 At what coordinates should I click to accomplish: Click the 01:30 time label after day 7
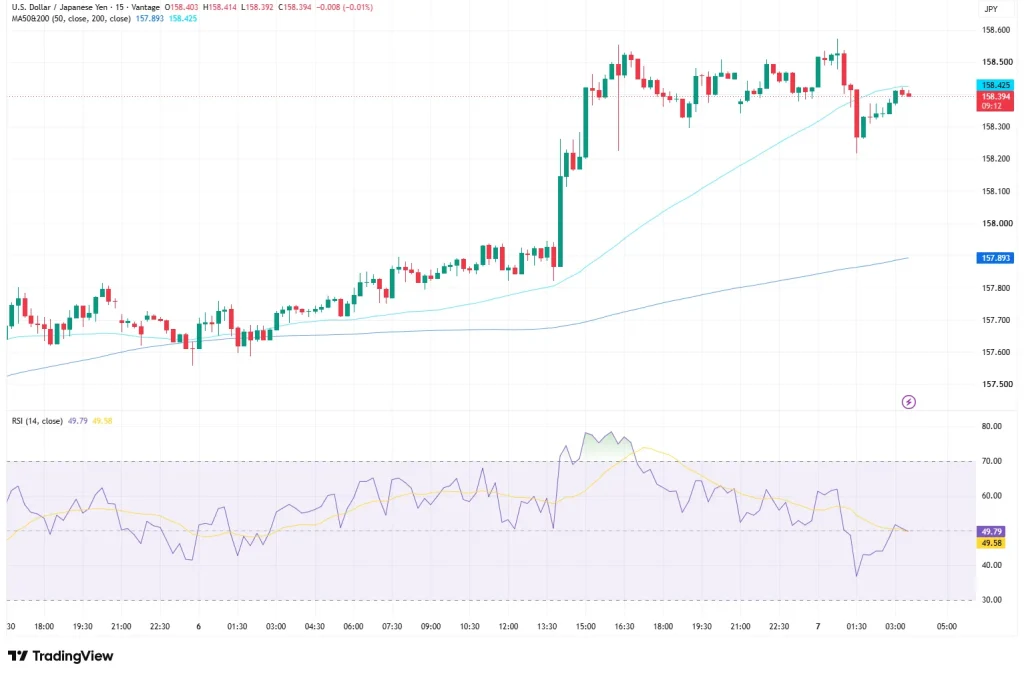tap(856, 626)
